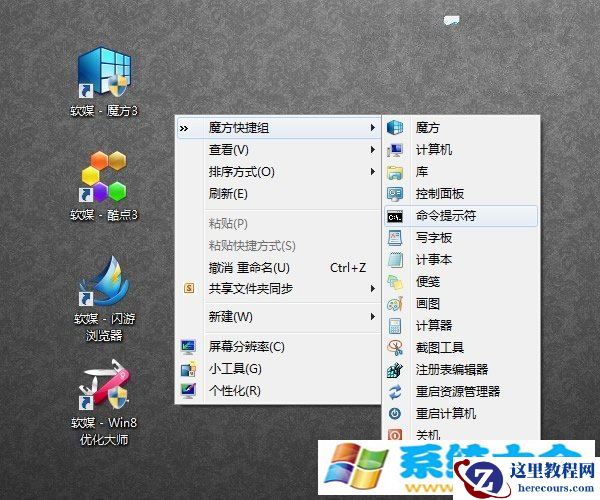The height and width of the screenshot is (500, 600).
Task: Choose 撤消 重命名(U) menu entry
Action: click(279, 267)
